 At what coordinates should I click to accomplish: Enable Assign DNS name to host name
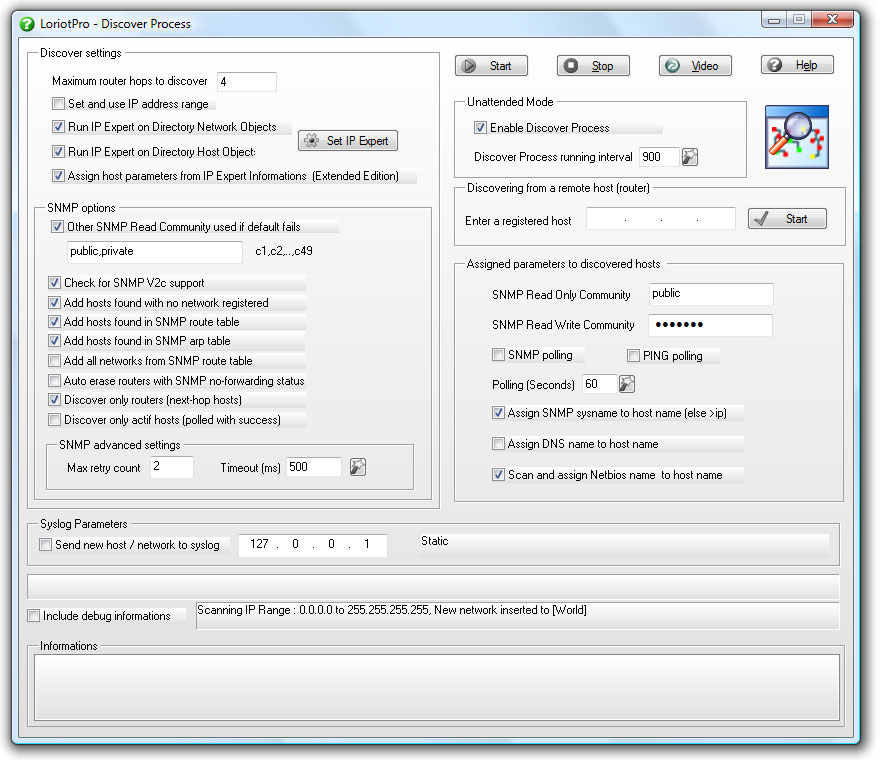coord(498,444)
